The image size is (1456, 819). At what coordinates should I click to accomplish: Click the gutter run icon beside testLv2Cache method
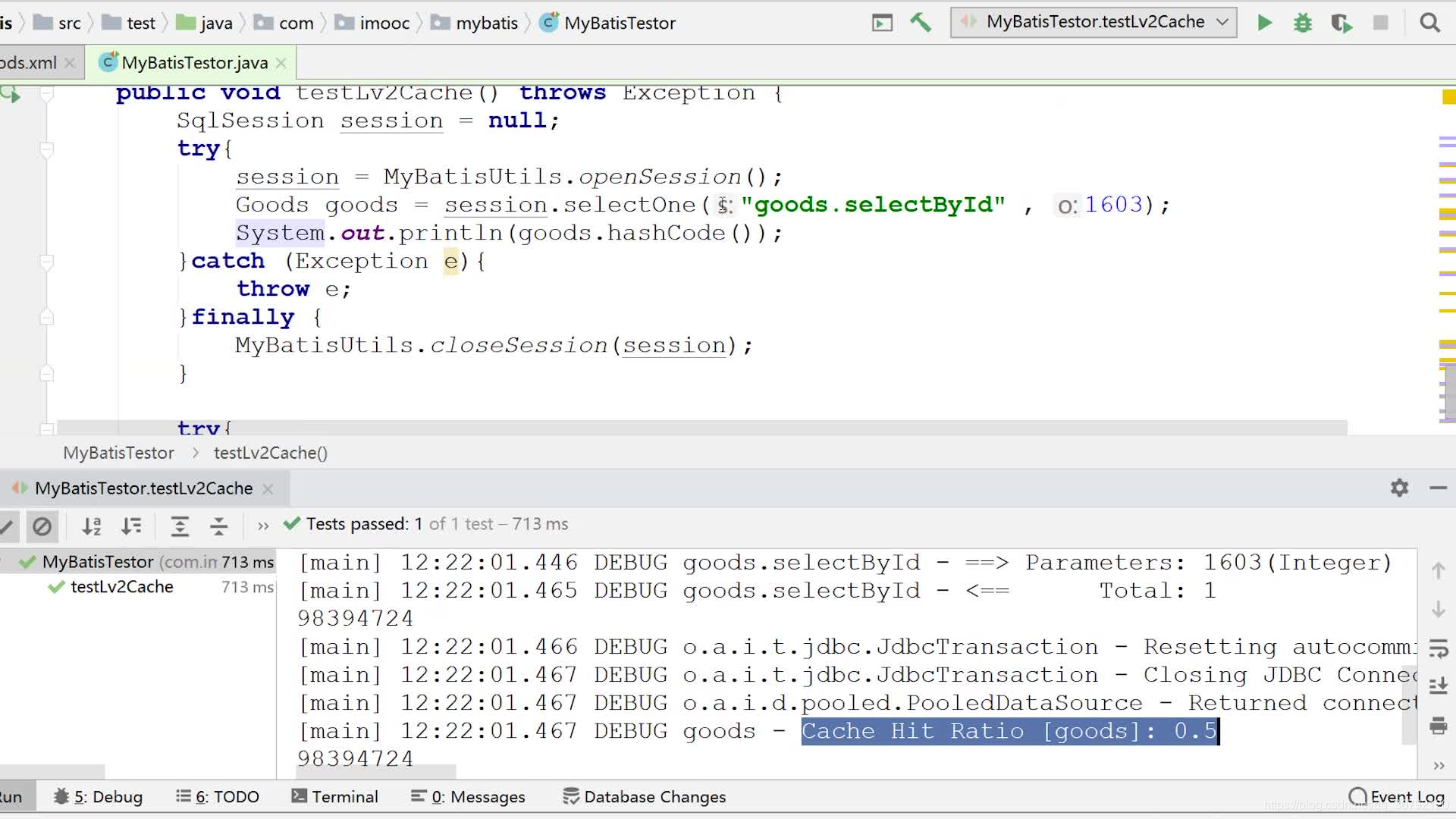(x=11, y=94)
